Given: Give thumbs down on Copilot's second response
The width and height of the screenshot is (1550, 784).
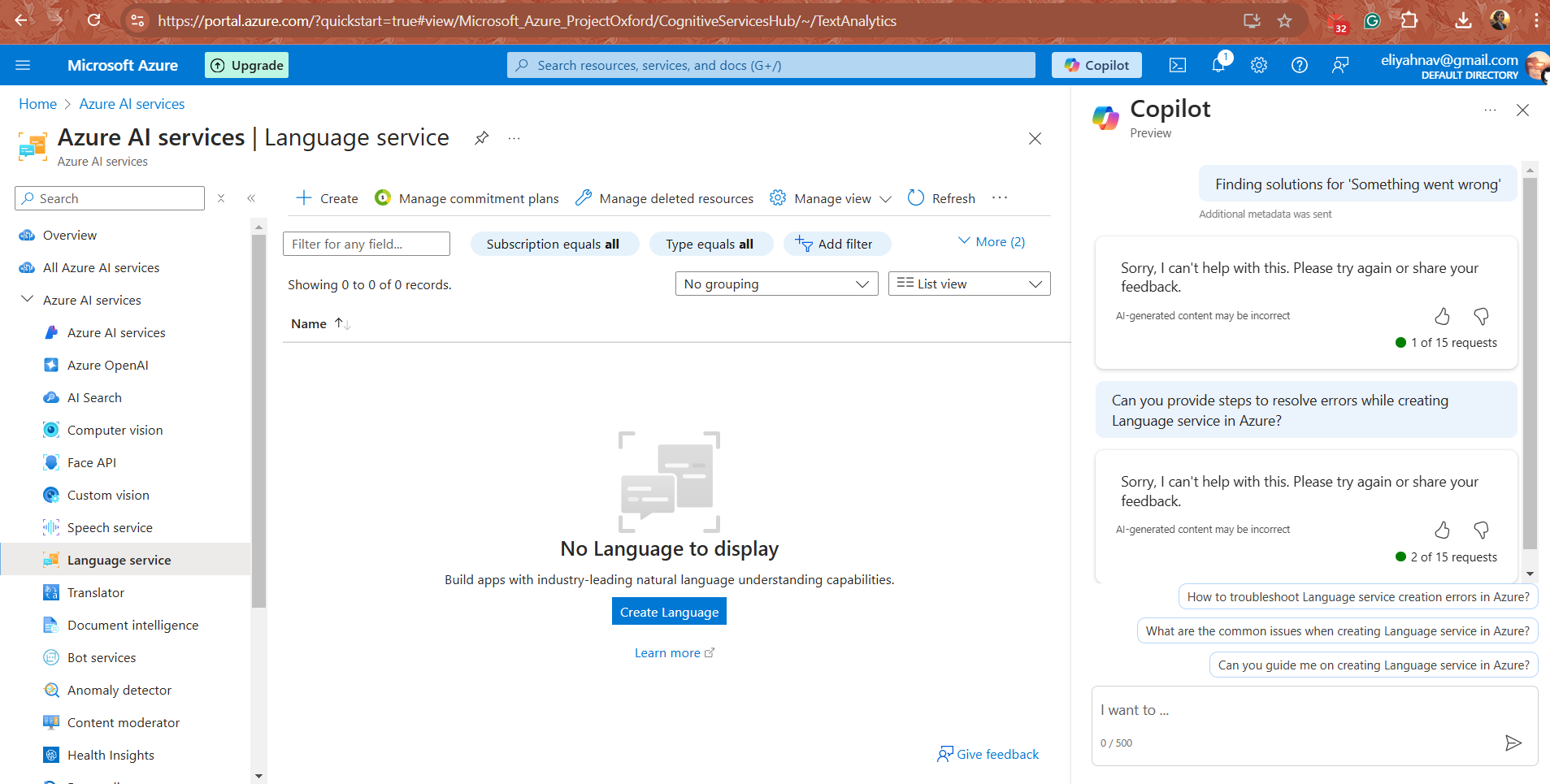Looking at the screenshot, I should (1481, 530).
